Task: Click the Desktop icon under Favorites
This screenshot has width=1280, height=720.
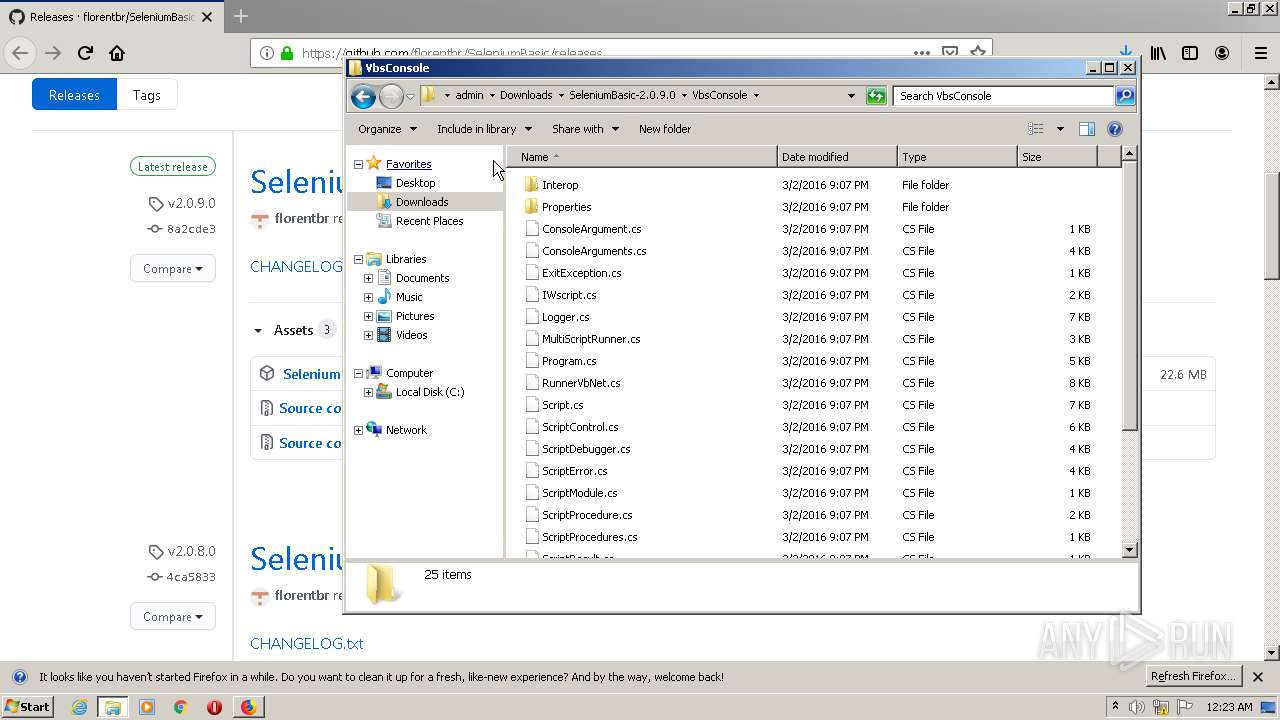Action: click(384, 183)
